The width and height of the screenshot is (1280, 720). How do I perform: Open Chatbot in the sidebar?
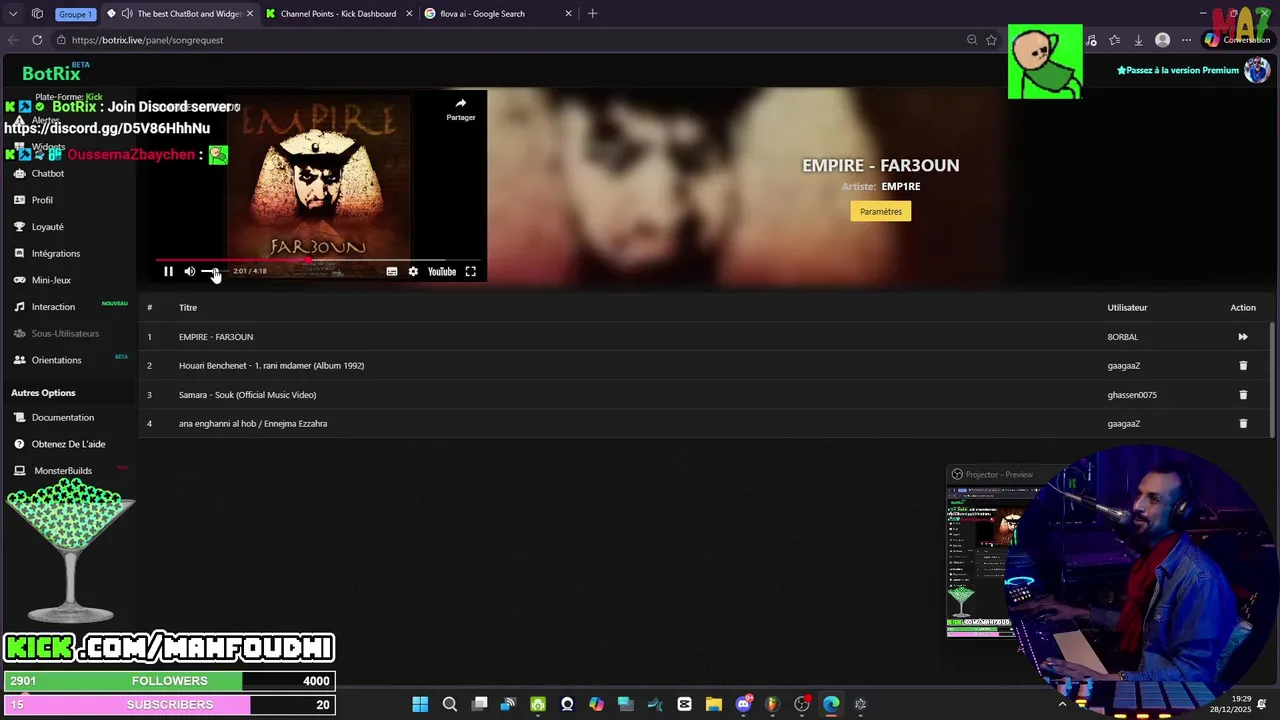47,174
